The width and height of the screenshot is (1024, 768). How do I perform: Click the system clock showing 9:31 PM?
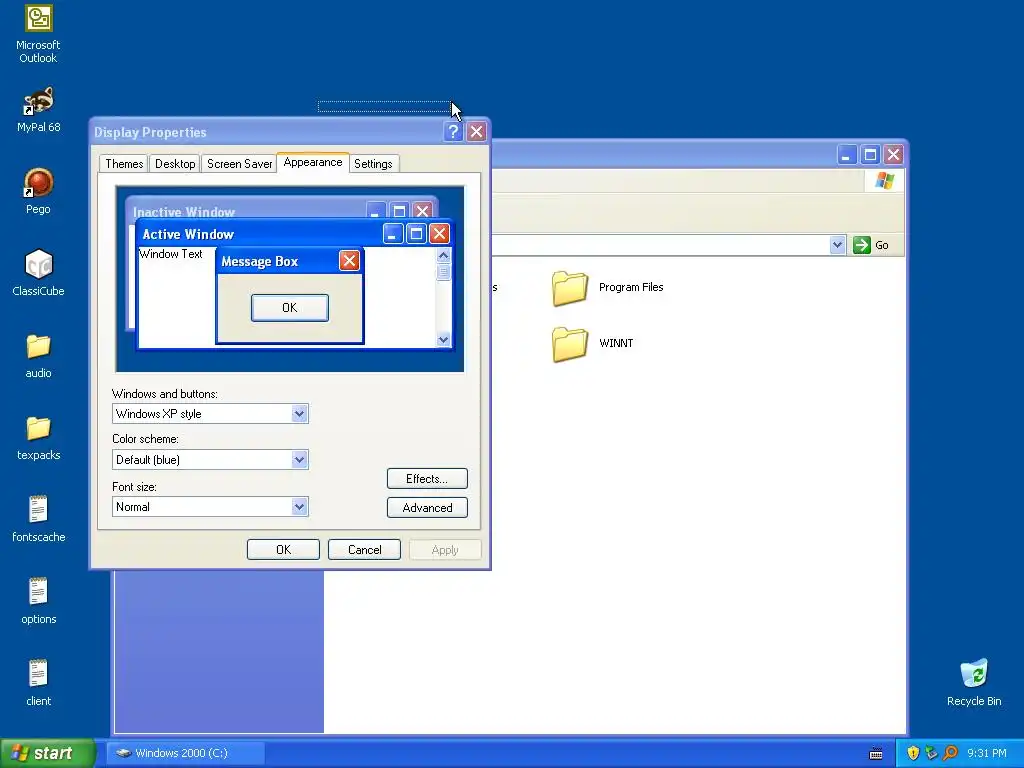(x=987, y=753)
